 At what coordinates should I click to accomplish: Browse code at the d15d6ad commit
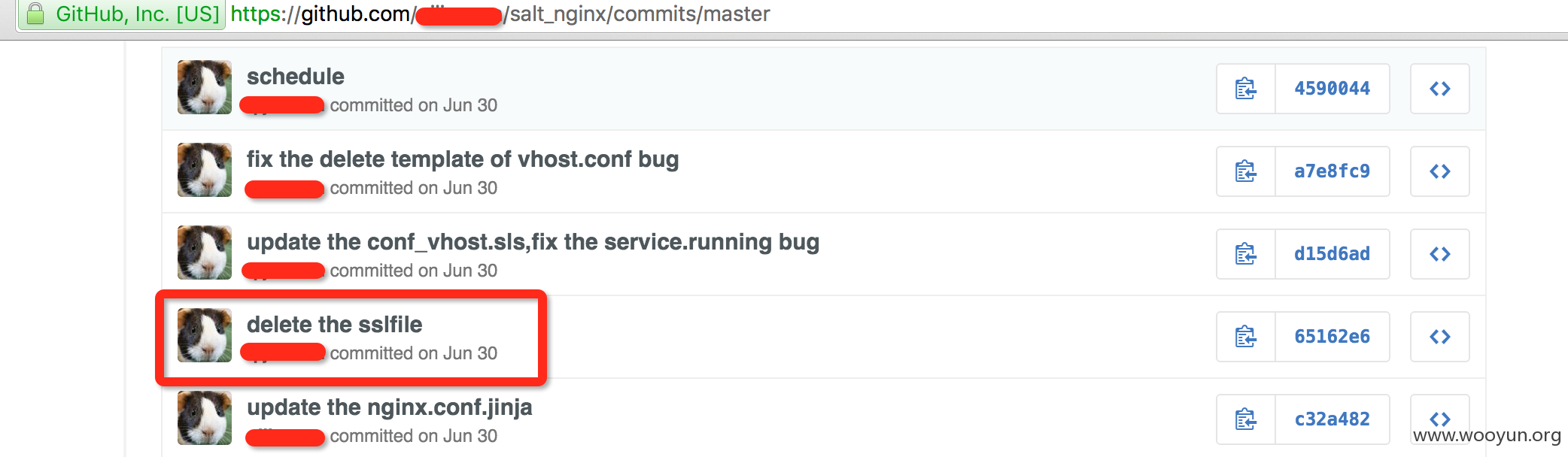(x=1439, y=254)
